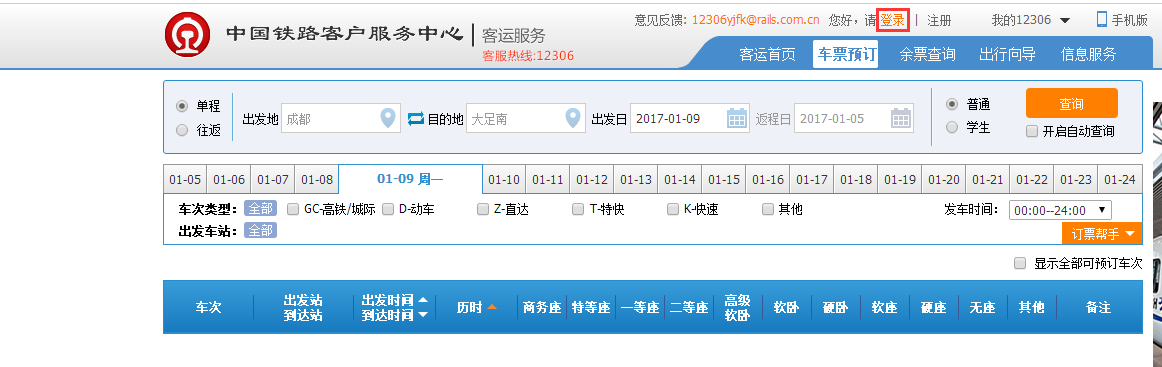1162x367 pixels.
Task: Select date tab 01-10
Action: coord(505,179)
